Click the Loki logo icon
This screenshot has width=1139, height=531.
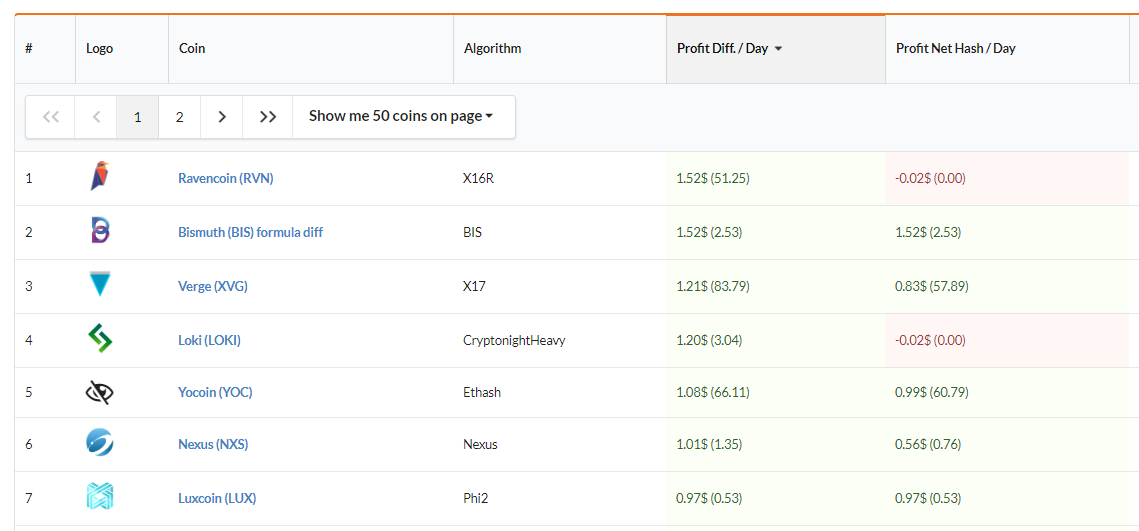click(x=100, y=339)
